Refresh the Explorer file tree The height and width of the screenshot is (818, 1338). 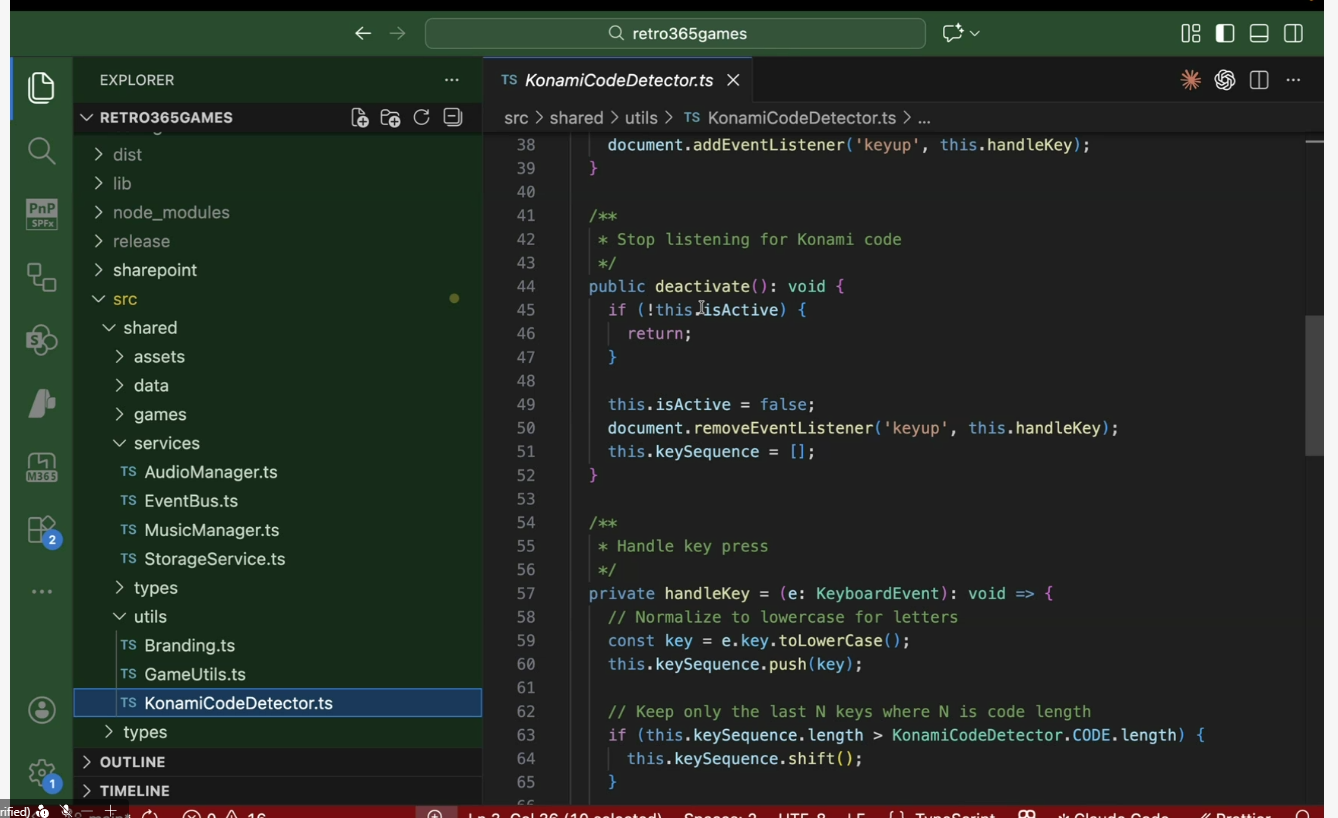pos(421,118)
